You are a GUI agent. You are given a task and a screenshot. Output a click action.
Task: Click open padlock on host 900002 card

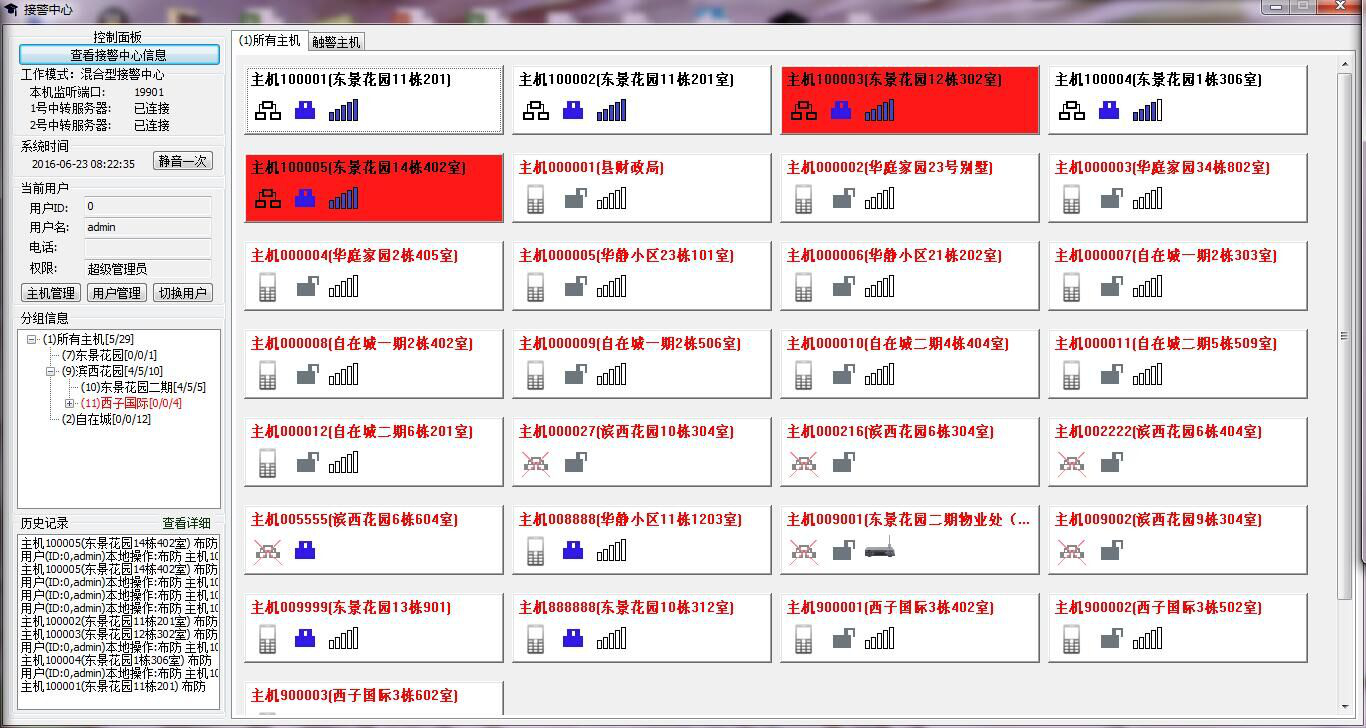1111,639
